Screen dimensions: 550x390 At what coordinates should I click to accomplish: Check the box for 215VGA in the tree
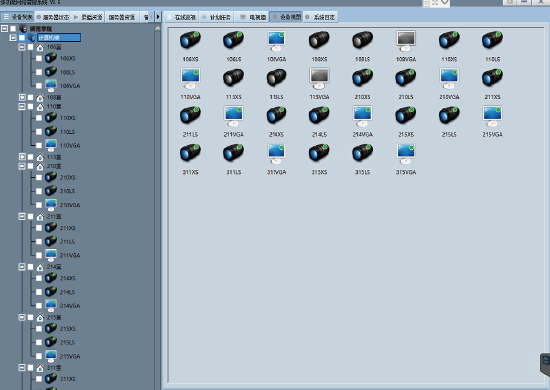(x=39, y=356)
